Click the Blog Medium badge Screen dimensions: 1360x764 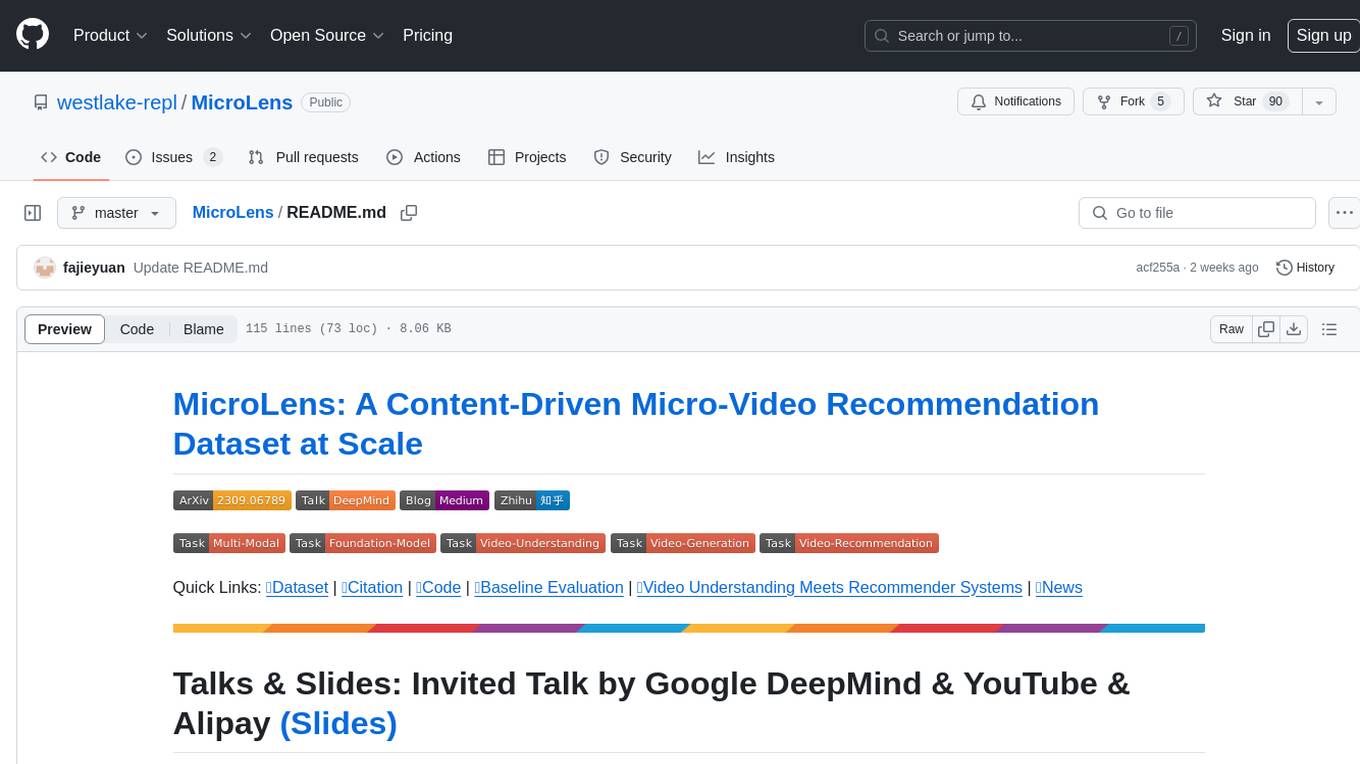coord(444,500)
